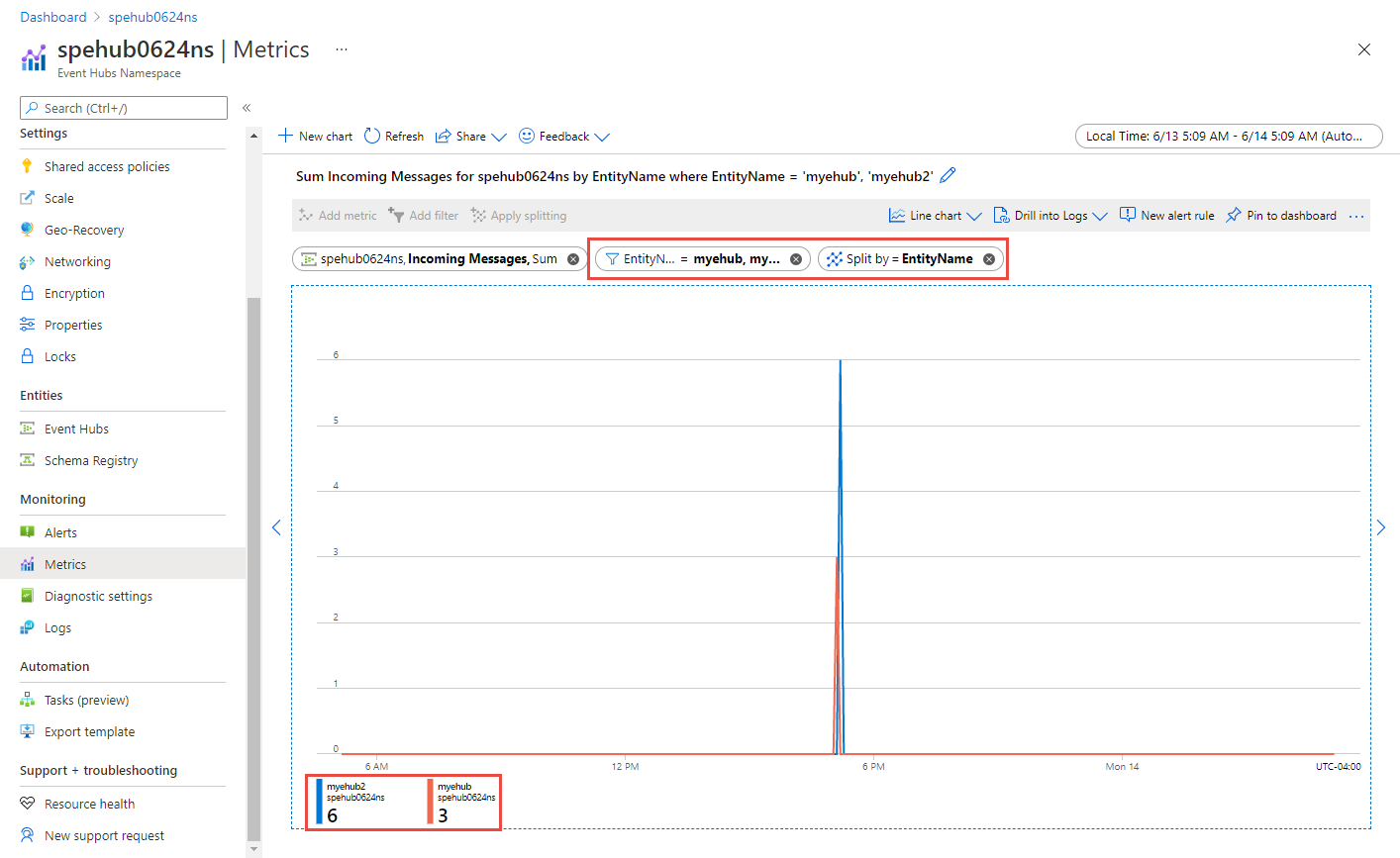
Task: Click the sidebar search field
Action: [x=124, y=108]
